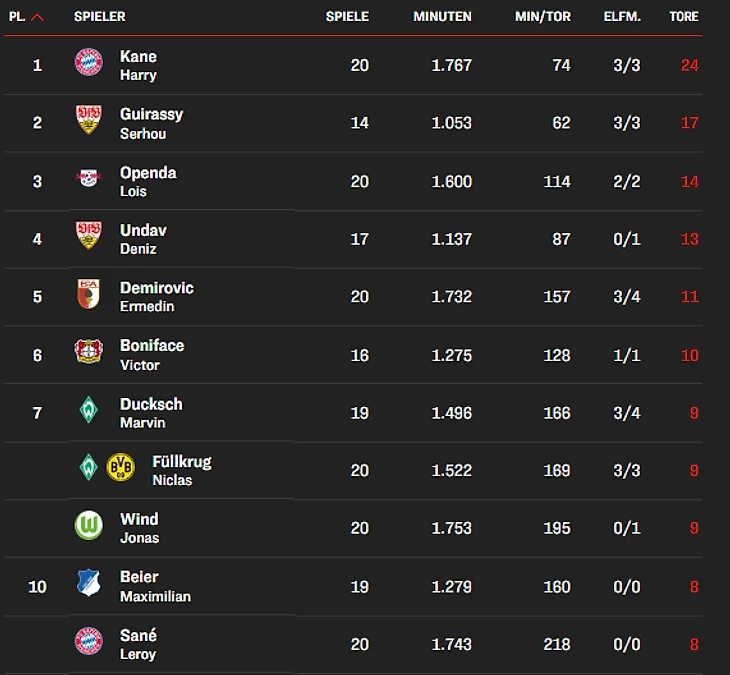730x675 pixels.
Task: Sort table by TORE column header
Action: (684, 17)
